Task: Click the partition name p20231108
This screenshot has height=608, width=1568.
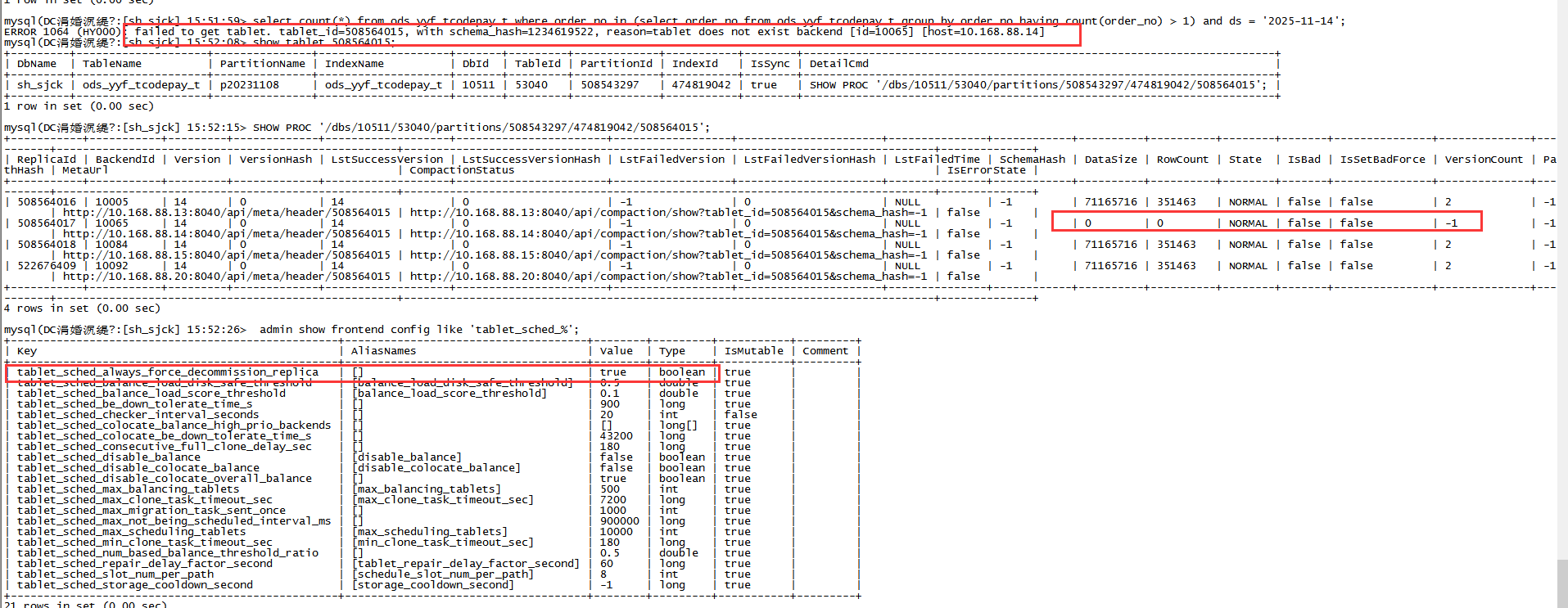Action: (249, 85)
